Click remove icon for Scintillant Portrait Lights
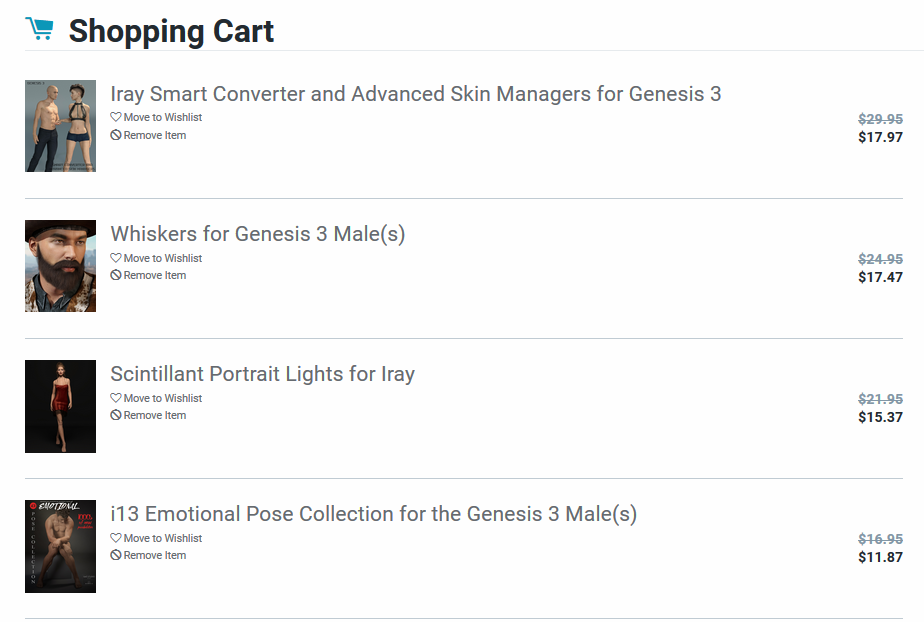924x622 pixels. pyautogui.click(x=116, y=415)
